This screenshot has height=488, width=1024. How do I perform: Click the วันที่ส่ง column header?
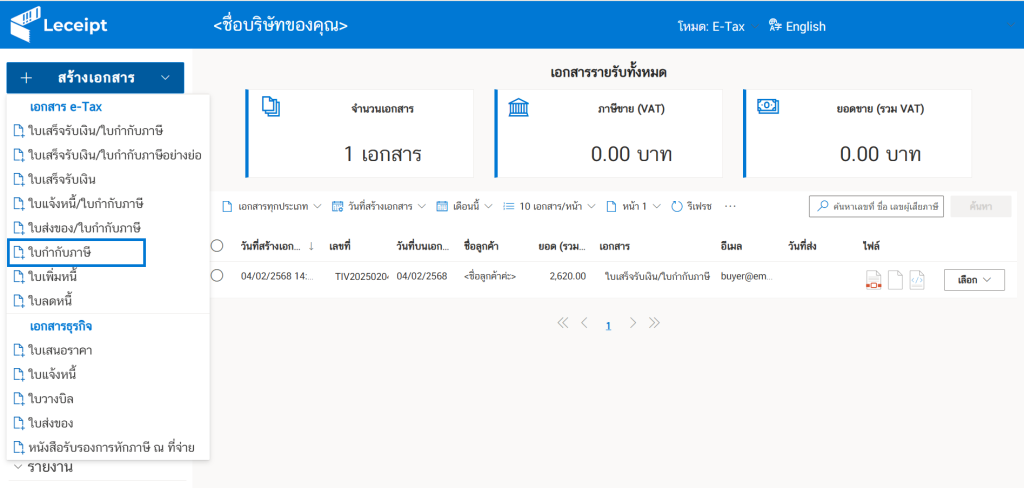click(x=803, y=246)
